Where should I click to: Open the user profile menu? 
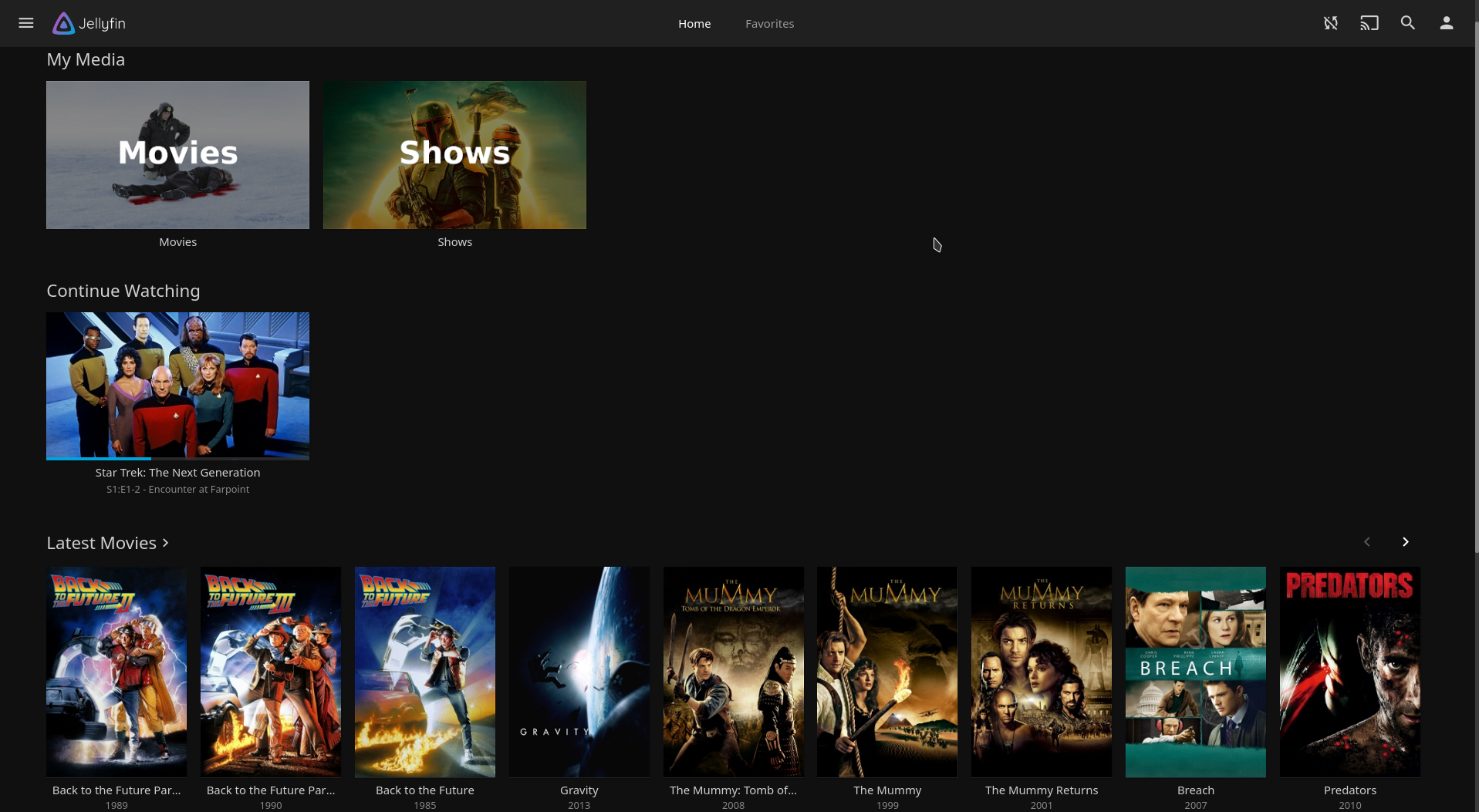(x=1447, y=23)
